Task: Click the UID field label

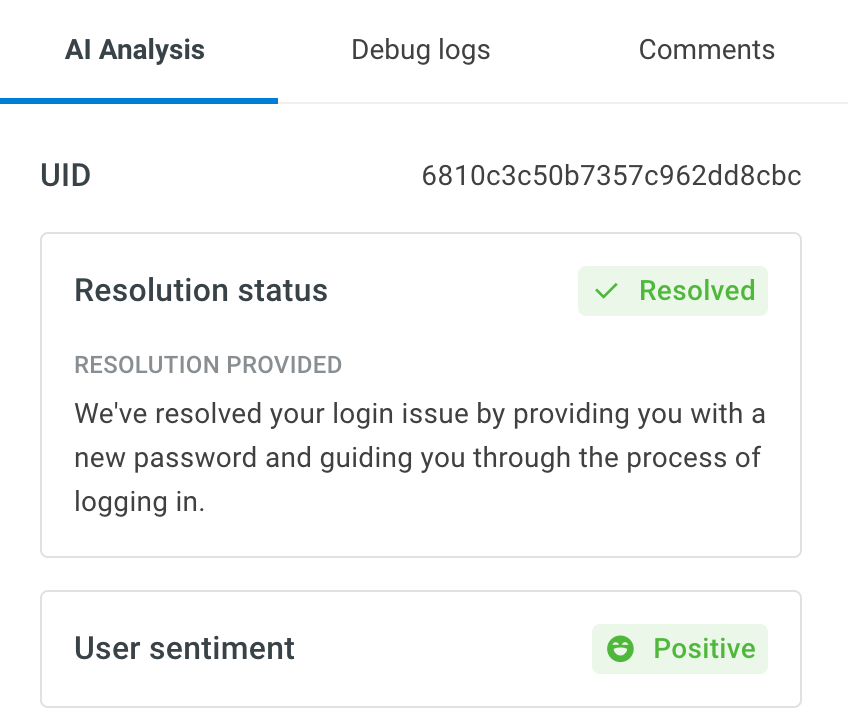Action: pos(65,176)
